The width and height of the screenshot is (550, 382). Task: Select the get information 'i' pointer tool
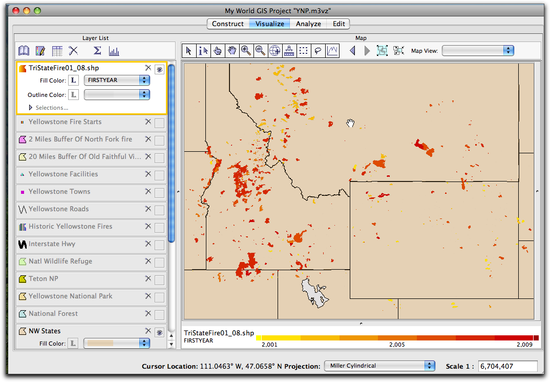click(203, 51)
